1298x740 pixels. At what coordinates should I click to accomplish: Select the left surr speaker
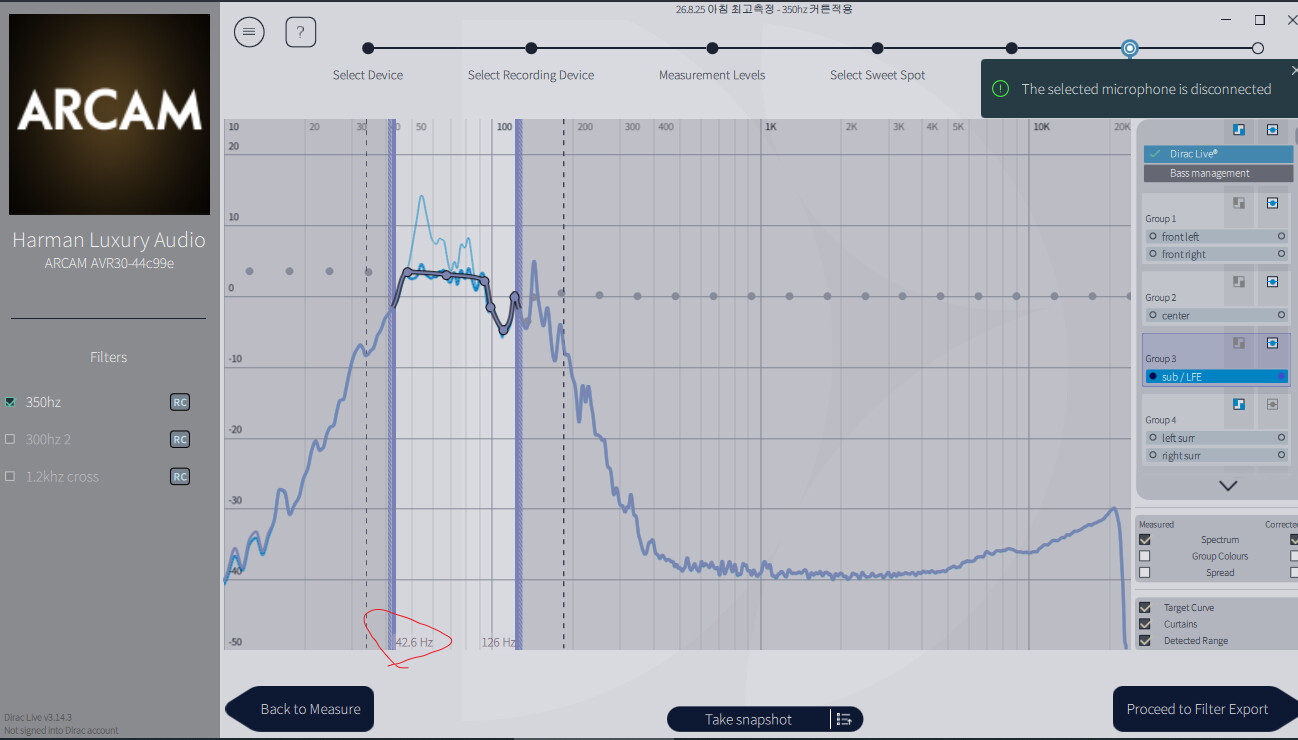pos(1217,438)
